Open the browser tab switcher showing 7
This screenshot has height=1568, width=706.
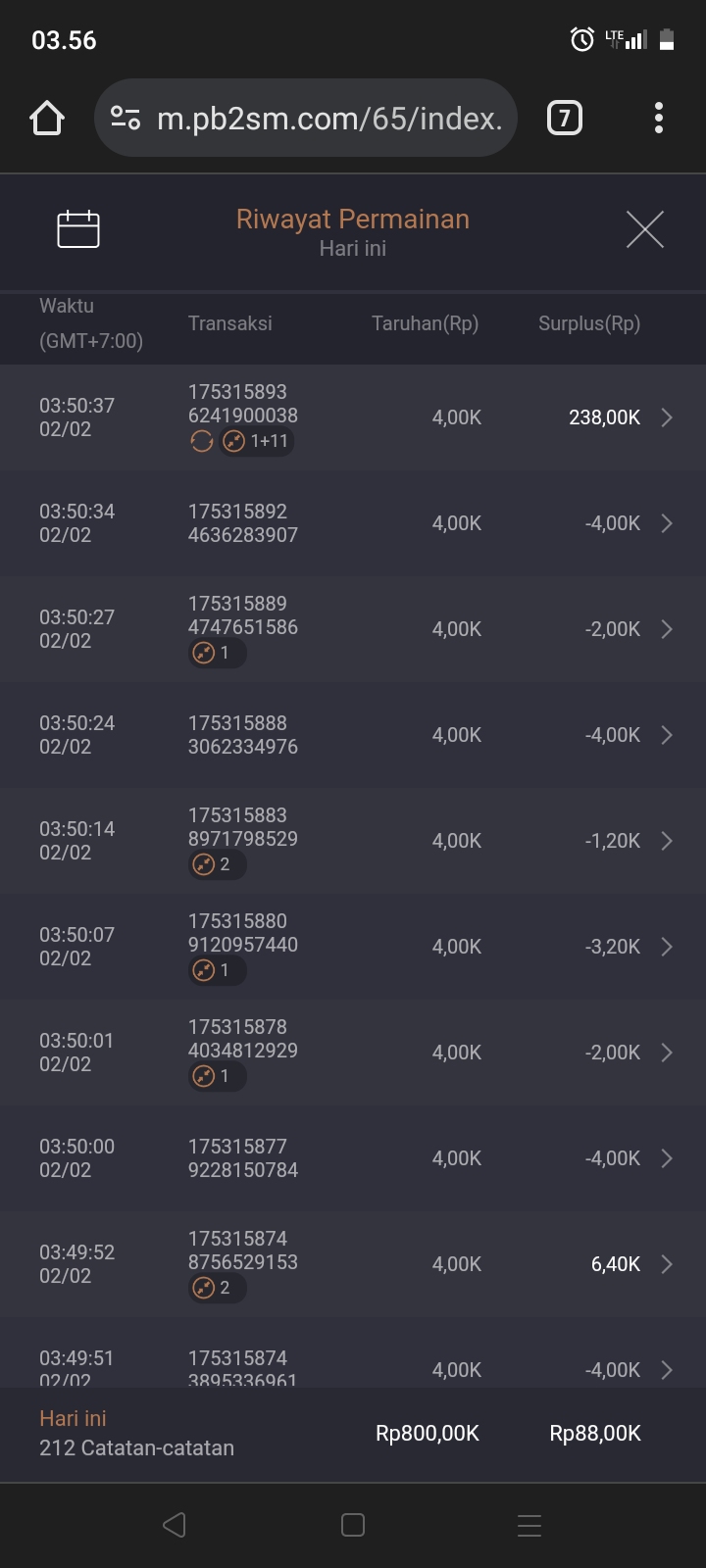(564, 119)
